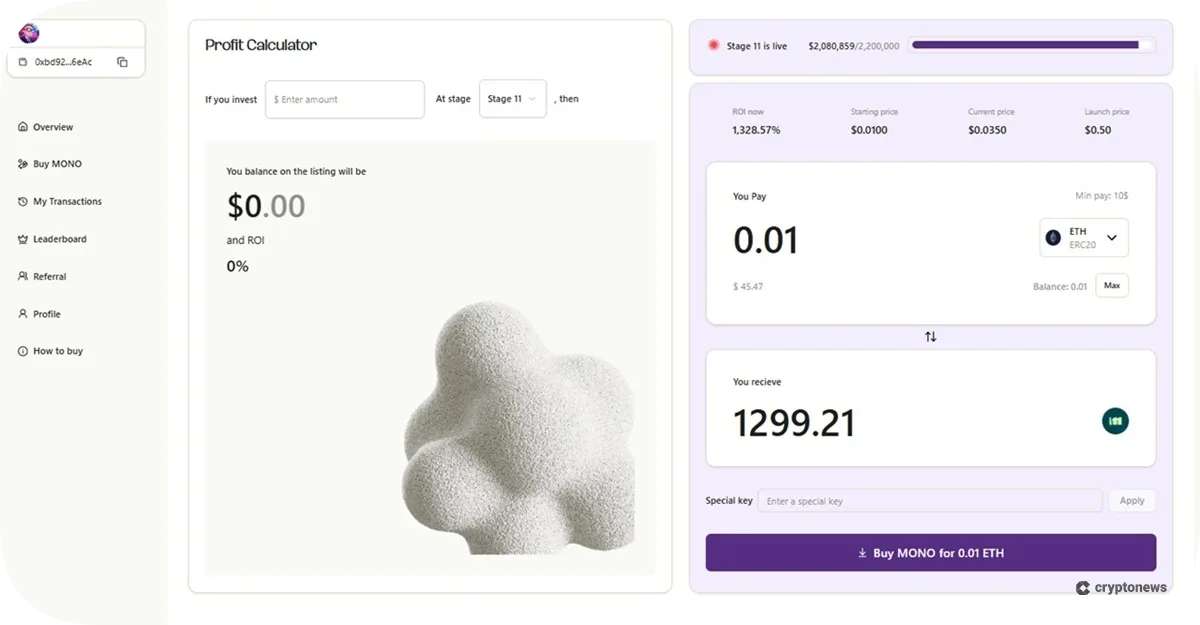
Task: Click the Stage 11 progress bar
Action: 1029,45
